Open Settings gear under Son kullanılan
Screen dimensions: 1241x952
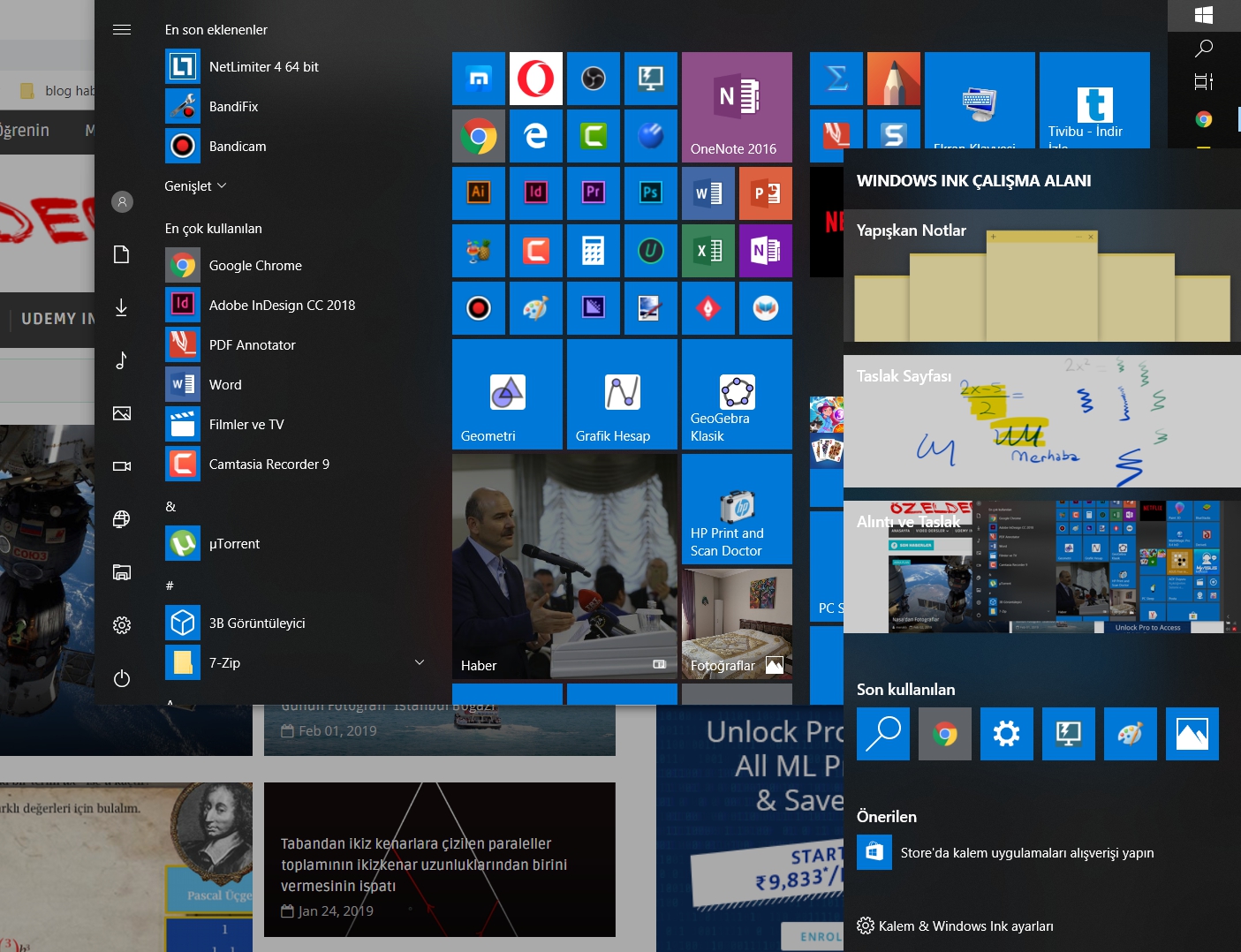[1007, 734]
